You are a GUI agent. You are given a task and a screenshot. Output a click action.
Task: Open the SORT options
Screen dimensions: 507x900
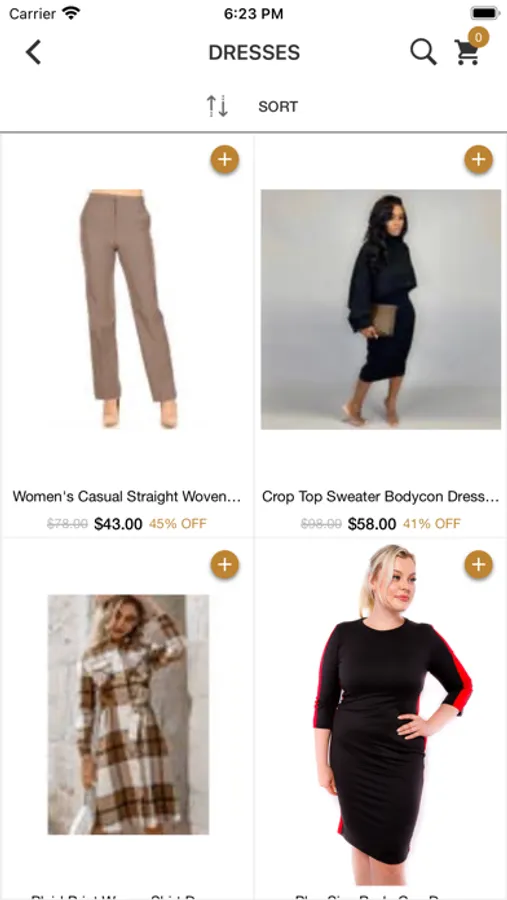click(278, 107)
